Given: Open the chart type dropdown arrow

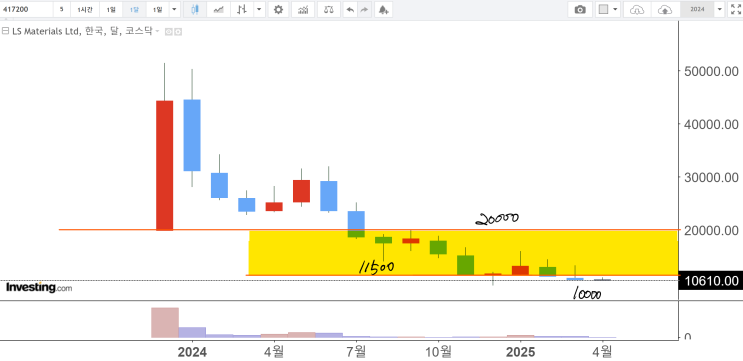Looking at the screenshot, I should click(259, 9).
